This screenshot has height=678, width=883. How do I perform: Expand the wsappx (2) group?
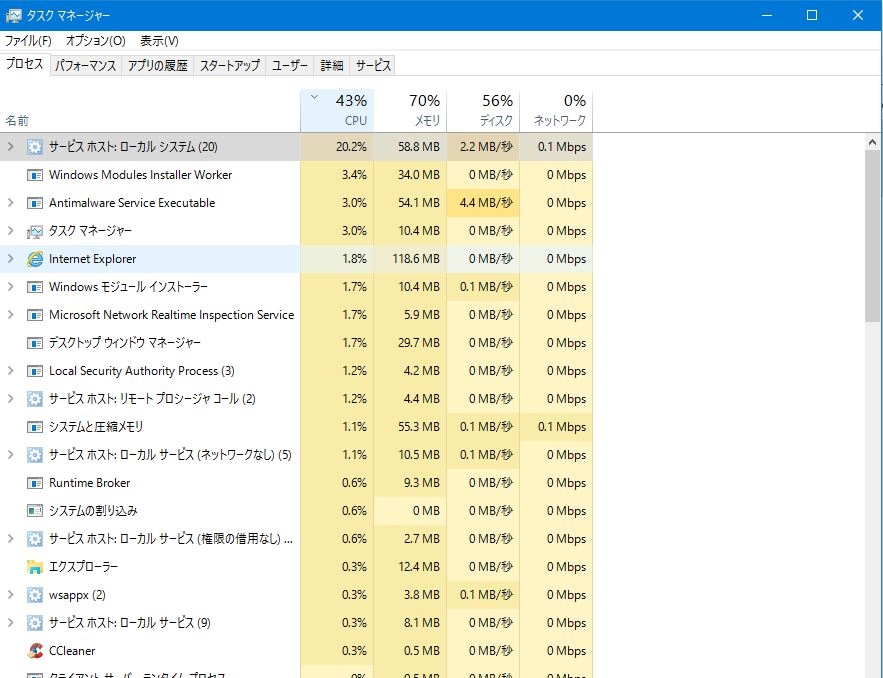[x=10, y=595]
